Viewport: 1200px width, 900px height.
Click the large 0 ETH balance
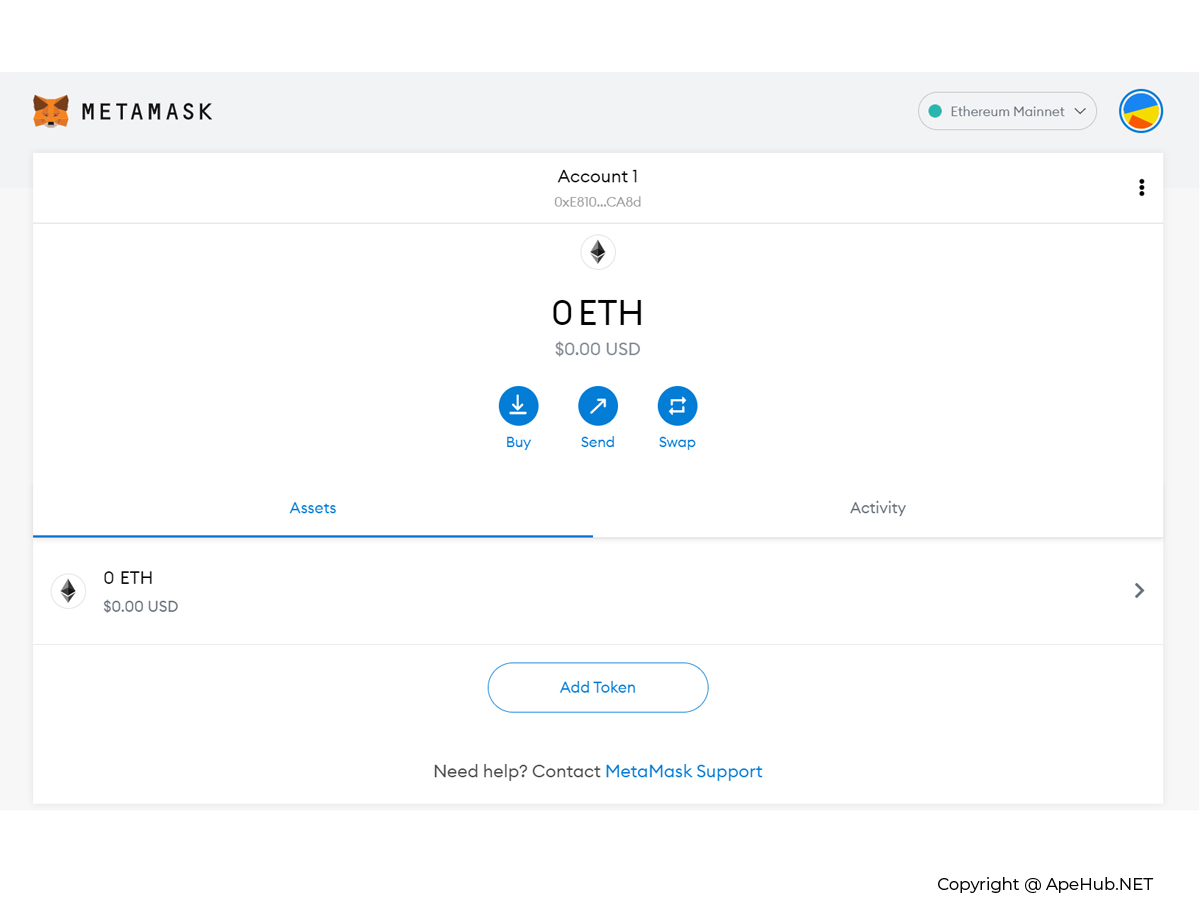click(x=597, y=313)
